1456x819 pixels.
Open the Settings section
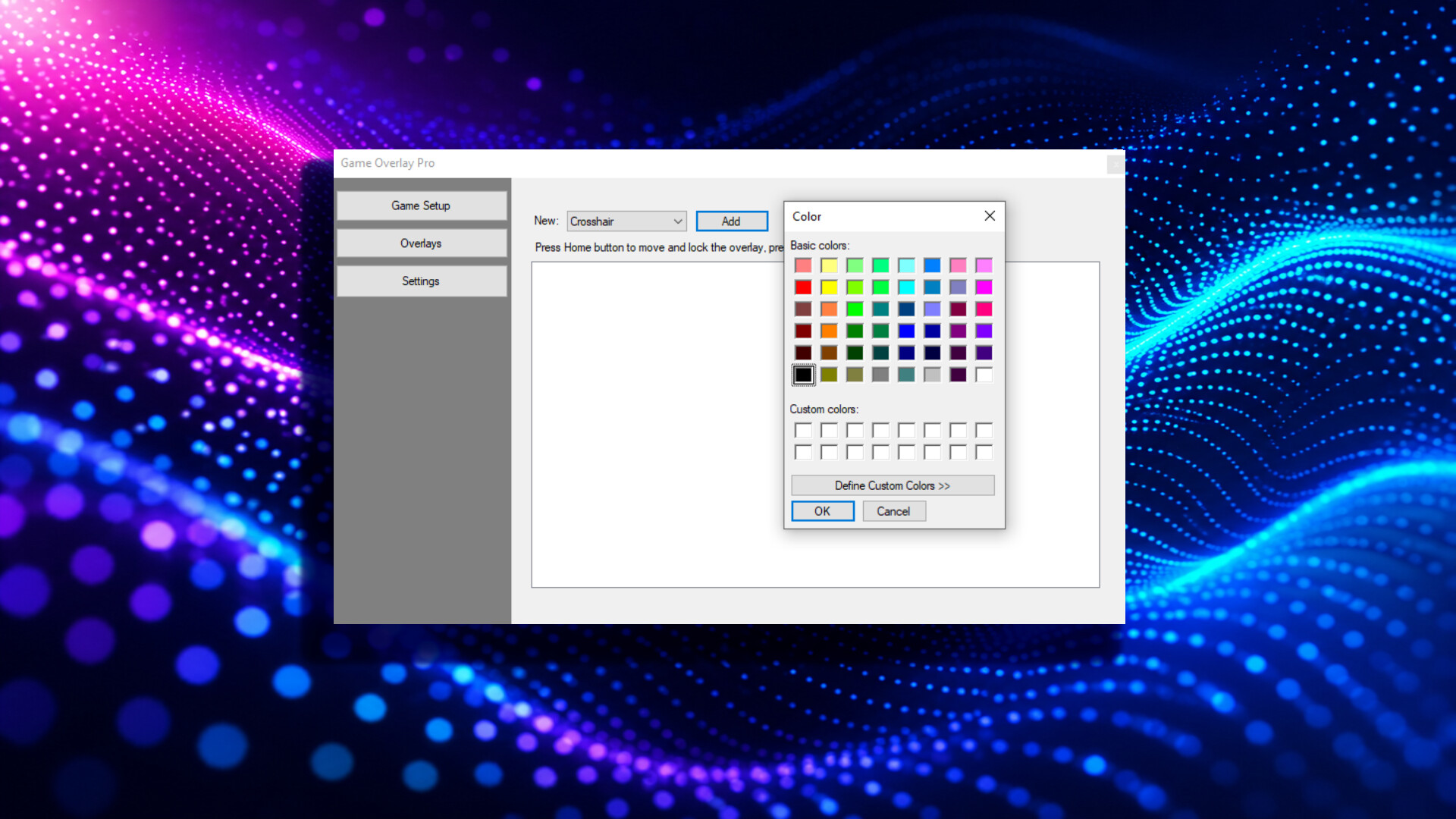[x=421, y=281]
